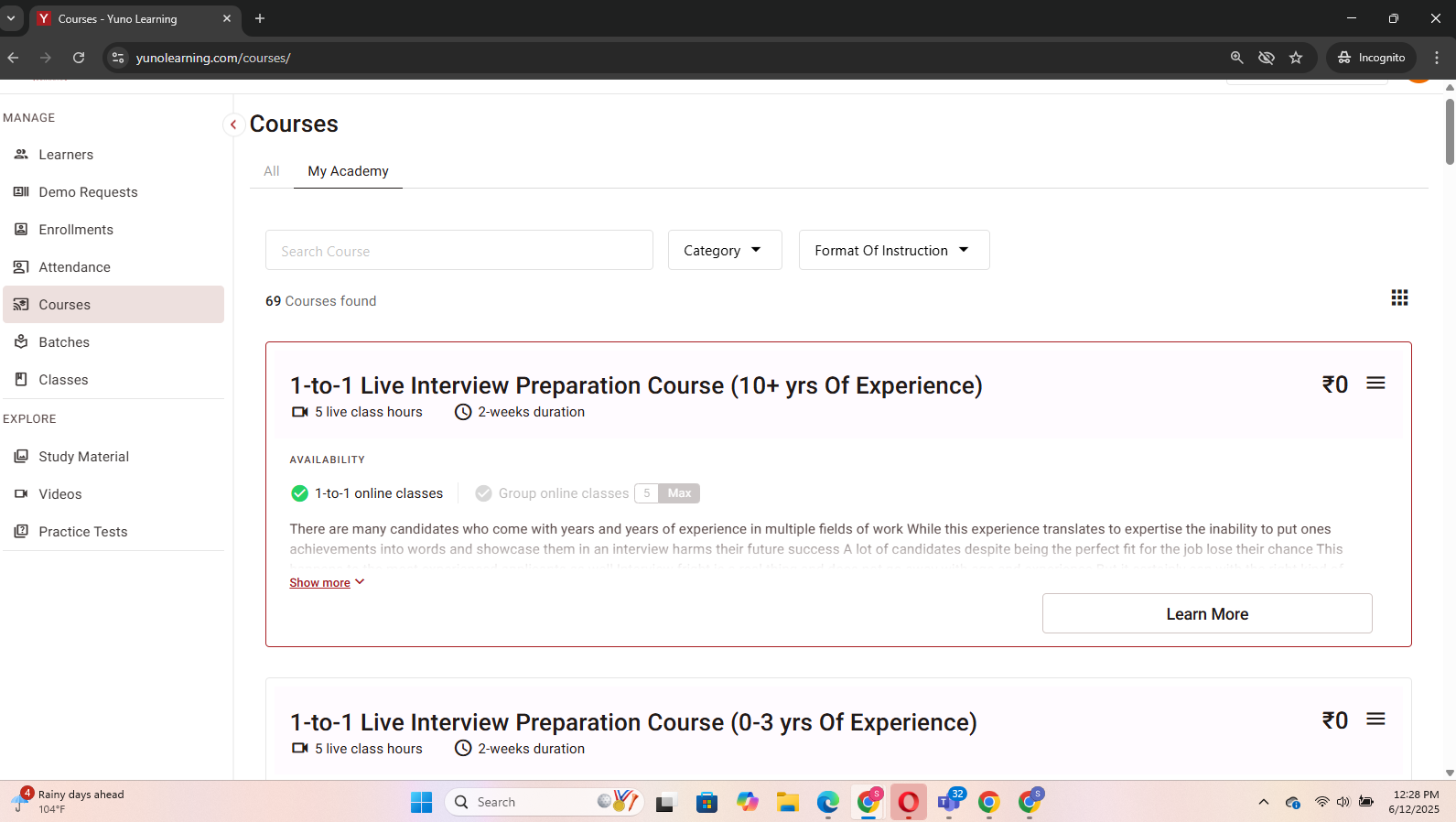Click the Learn More button
Image resolution: width=1456 pixels, height=822 pixels.
(1206, 614)
